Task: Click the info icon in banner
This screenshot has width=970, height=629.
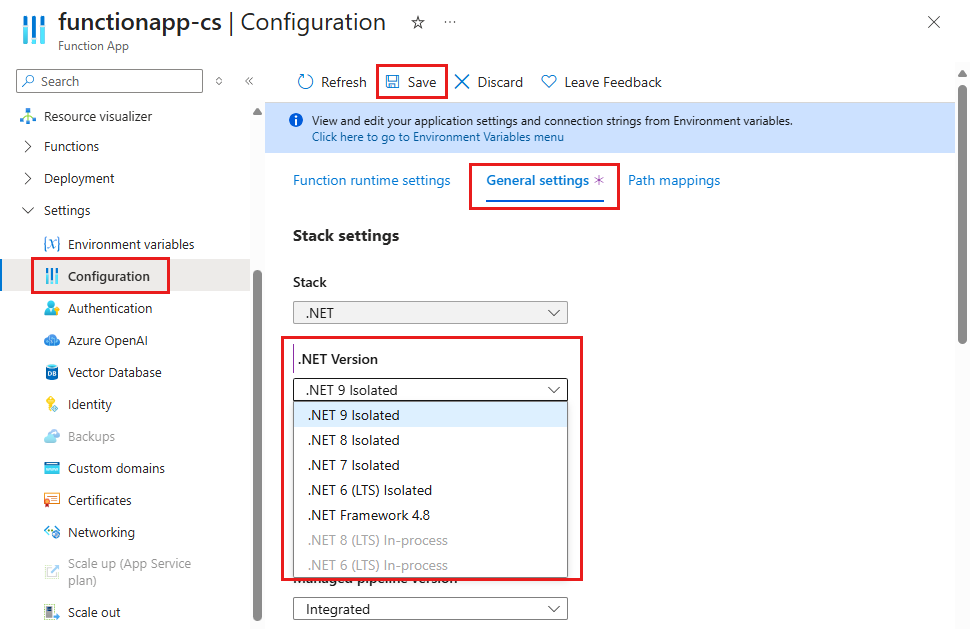Action: point(296,121)
